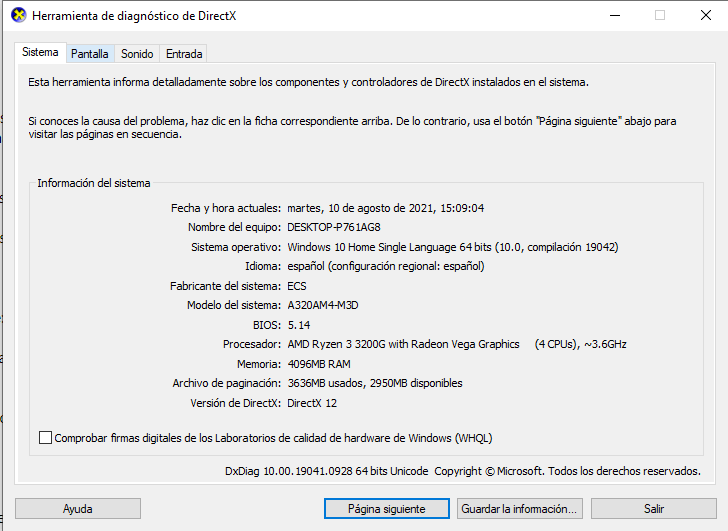Screen dimensions: 728x531
Task: Click the BIOS value 5.14
Action: (x=299, y=325)
